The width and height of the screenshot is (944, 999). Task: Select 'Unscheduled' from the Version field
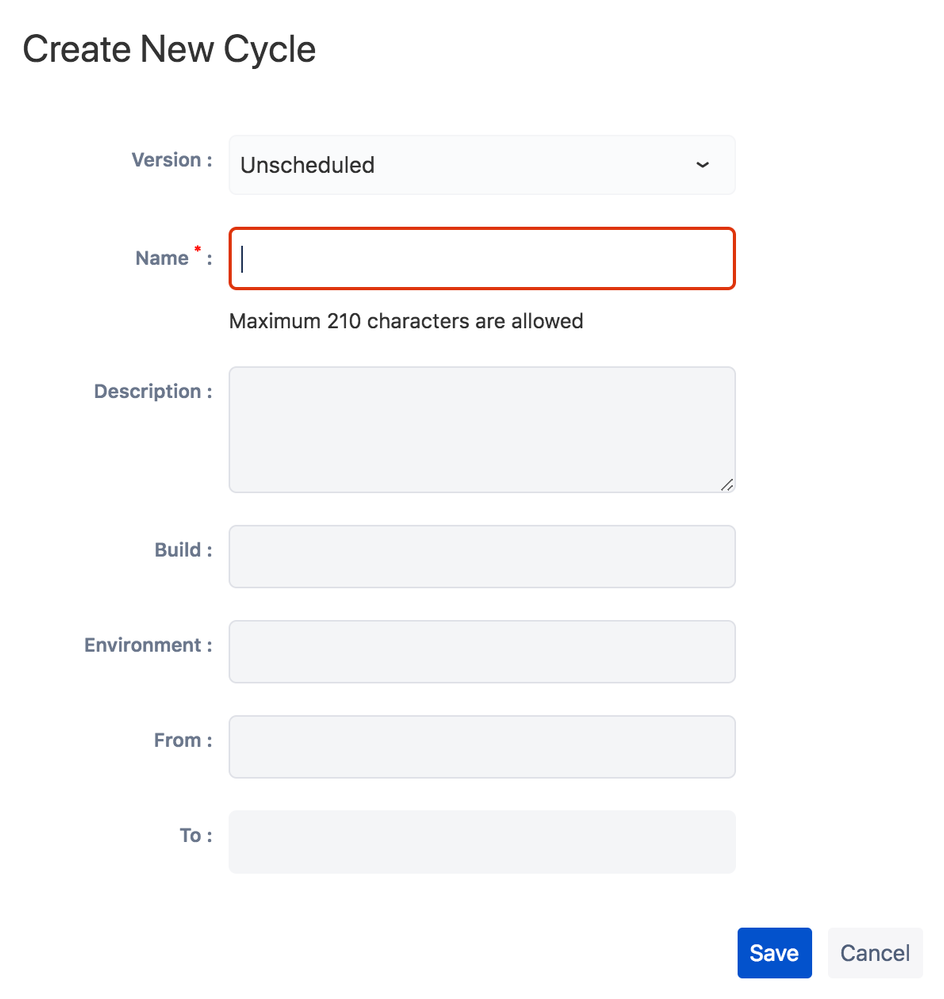click(x=482, y=164)
